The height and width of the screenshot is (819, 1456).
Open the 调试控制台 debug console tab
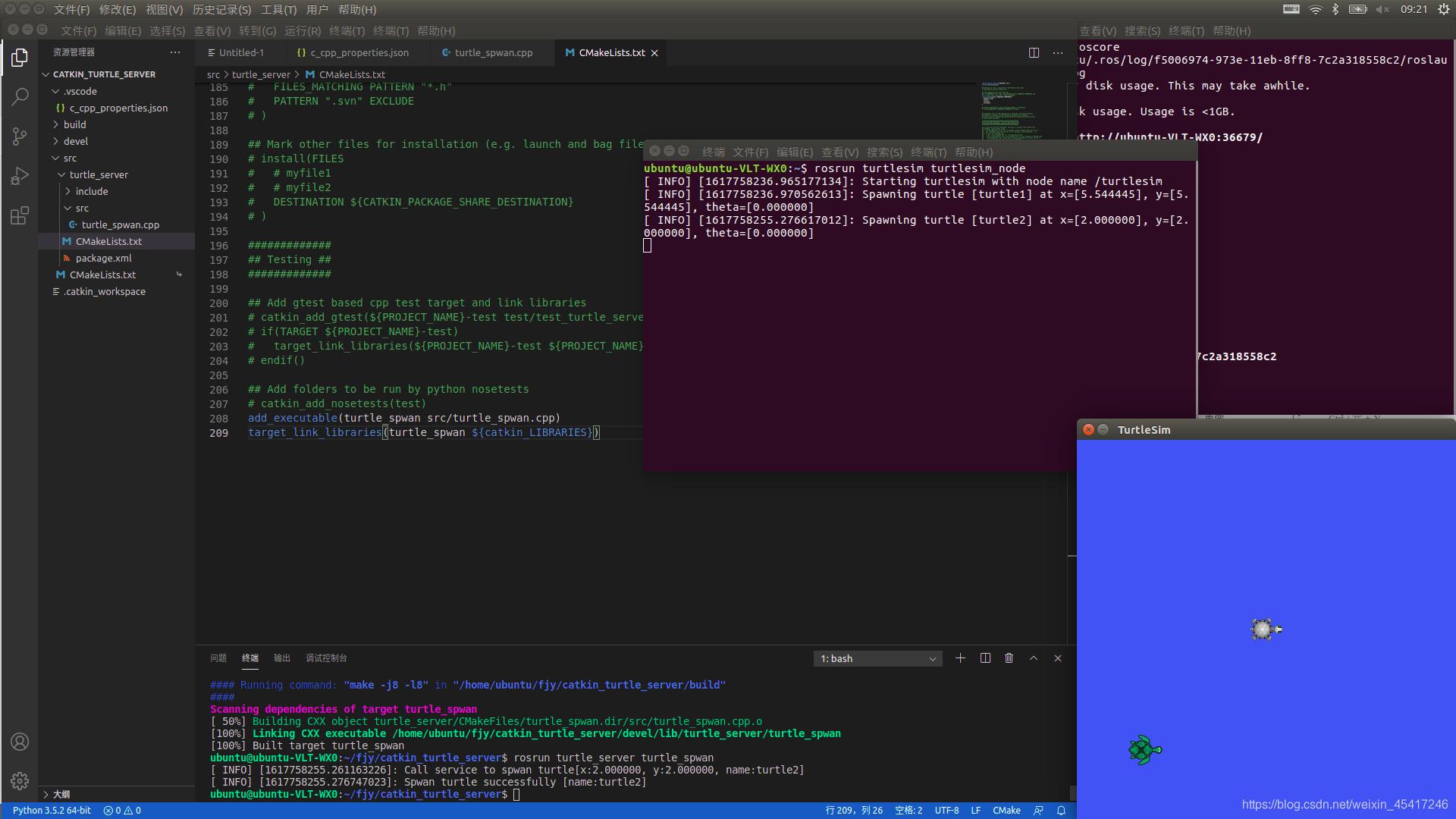(x=326, y=658)
